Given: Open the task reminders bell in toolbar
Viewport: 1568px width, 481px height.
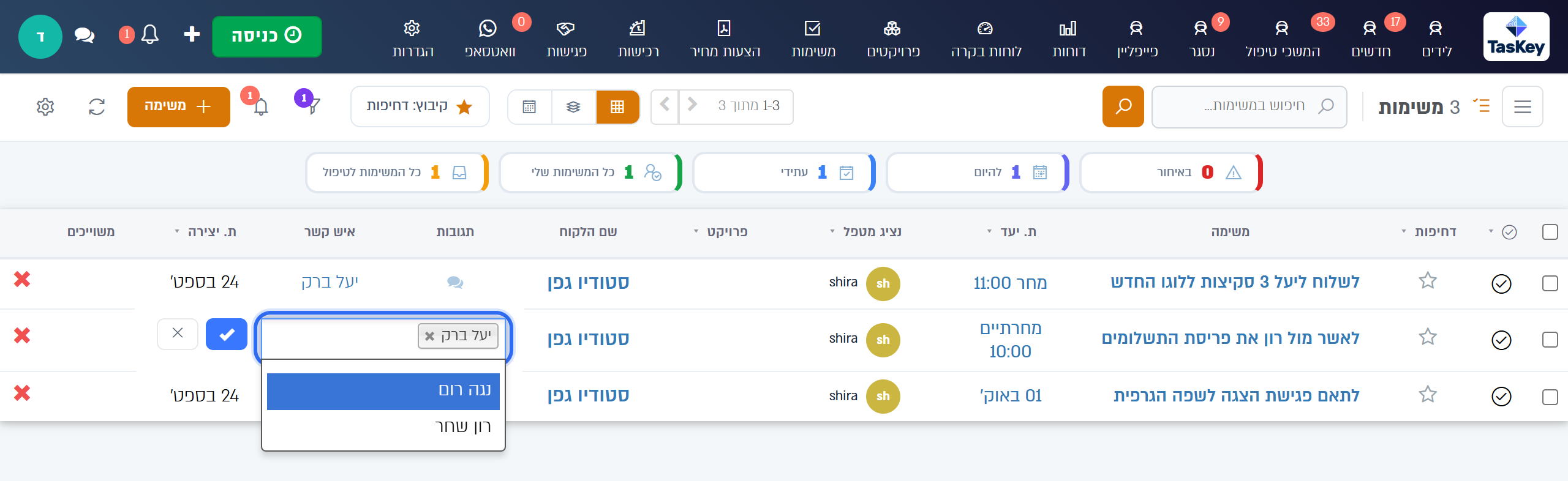Looking at the screenshot, I should pyautogui.click(x=261, y=107).
